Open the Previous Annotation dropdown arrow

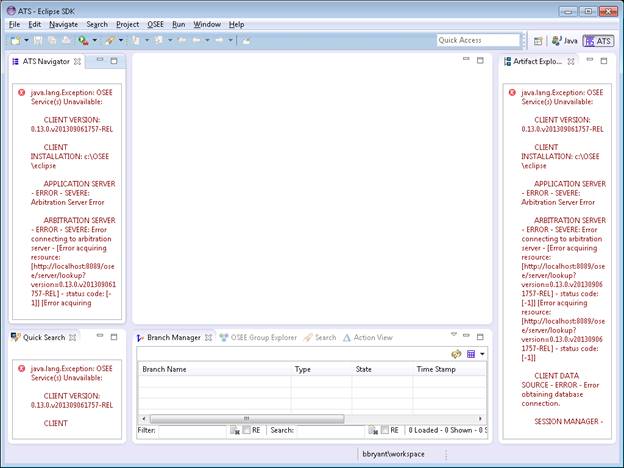coord(170,40)
